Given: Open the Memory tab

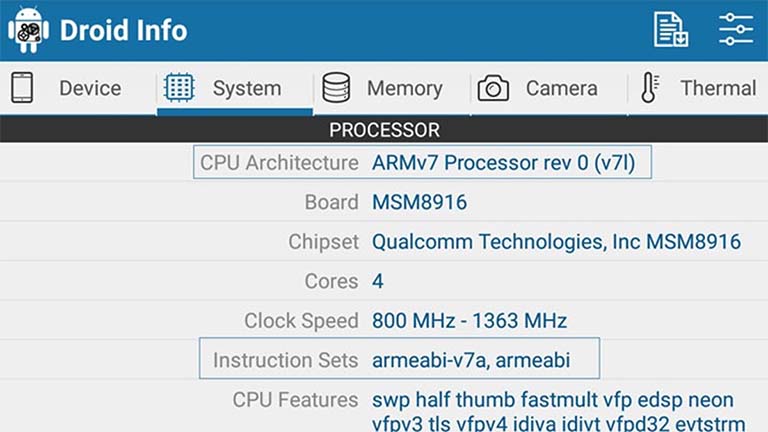Looking at the screenshot, I should 404,88.
